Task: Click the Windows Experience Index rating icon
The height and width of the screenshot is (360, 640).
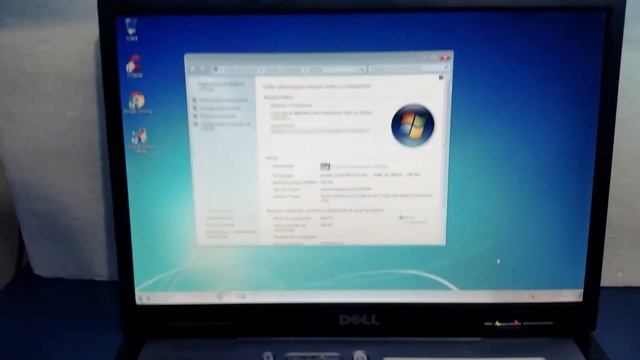Action: coord(325,166)
